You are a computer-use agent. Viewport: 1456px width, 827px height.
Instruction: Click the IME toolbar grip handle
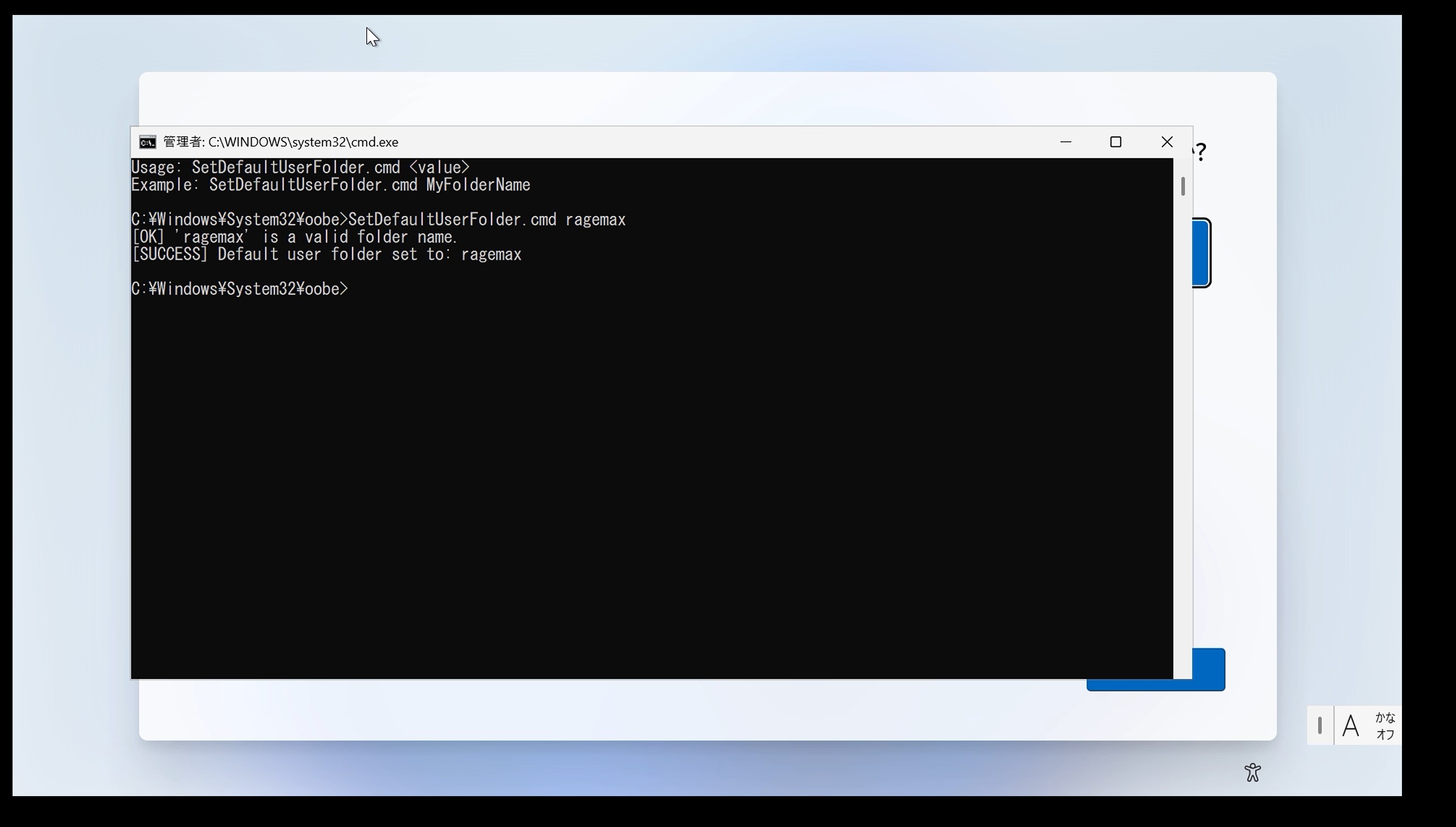click(1319, 726)
